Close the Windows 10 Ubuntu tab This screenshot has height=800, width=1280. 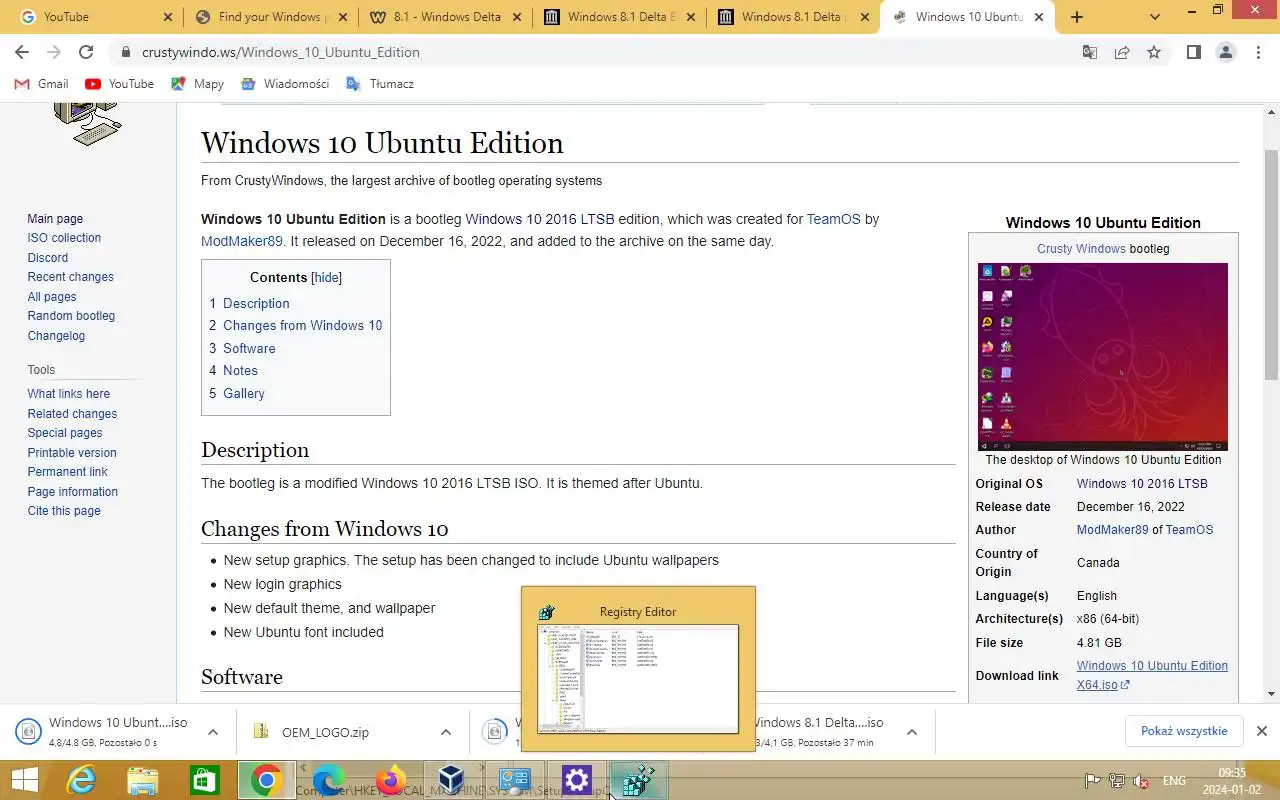coord(1038,17)
